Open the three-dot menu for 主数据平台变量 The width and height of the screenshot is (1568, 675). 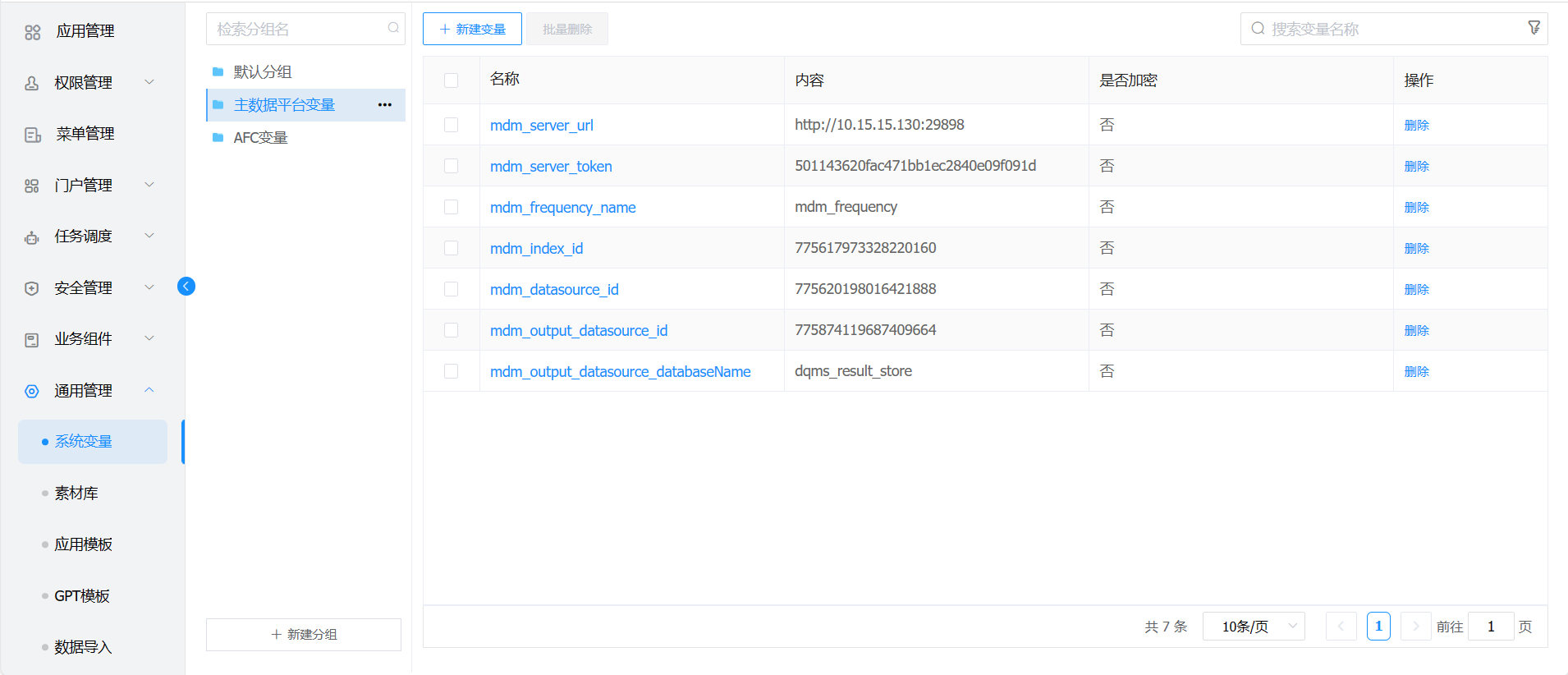(385, 105)
